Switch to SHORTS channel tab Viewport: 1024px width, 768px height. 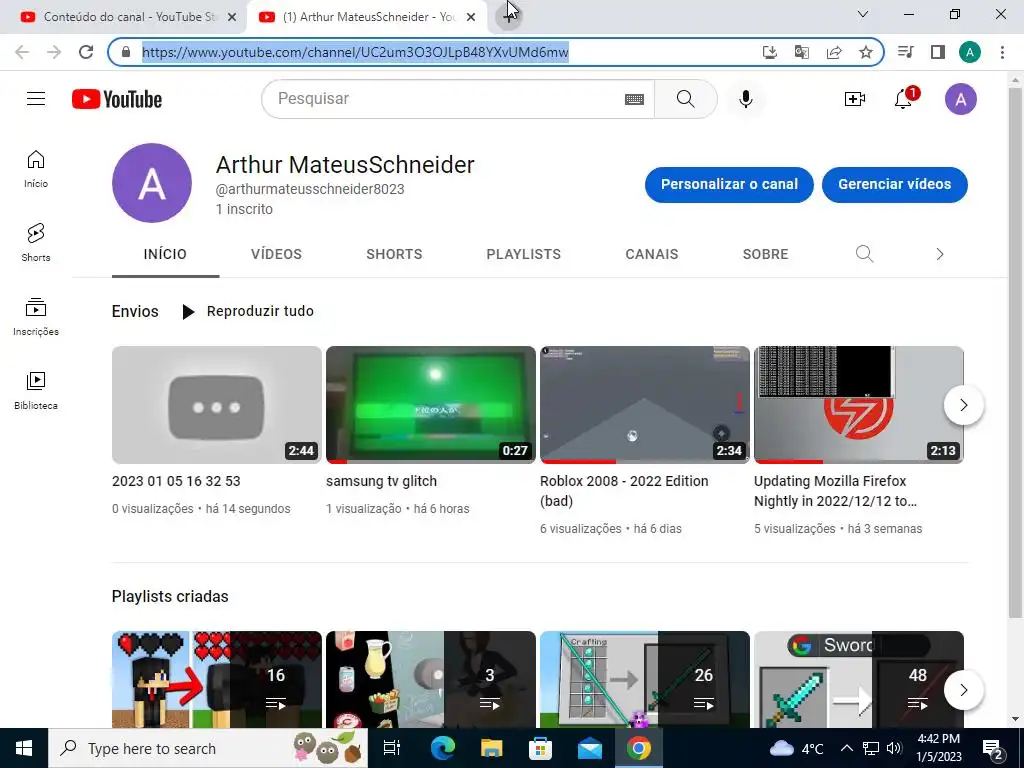click(394, 254)
